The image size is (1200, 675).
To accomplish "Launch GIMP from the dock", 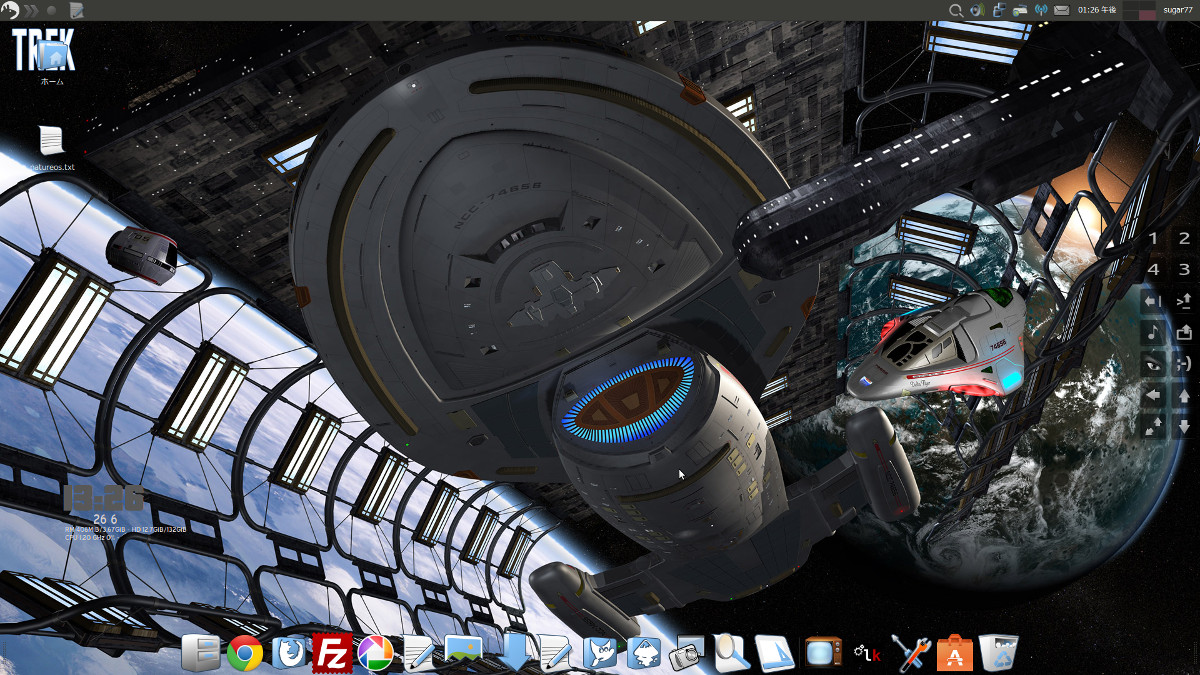I will coord(600,653).
